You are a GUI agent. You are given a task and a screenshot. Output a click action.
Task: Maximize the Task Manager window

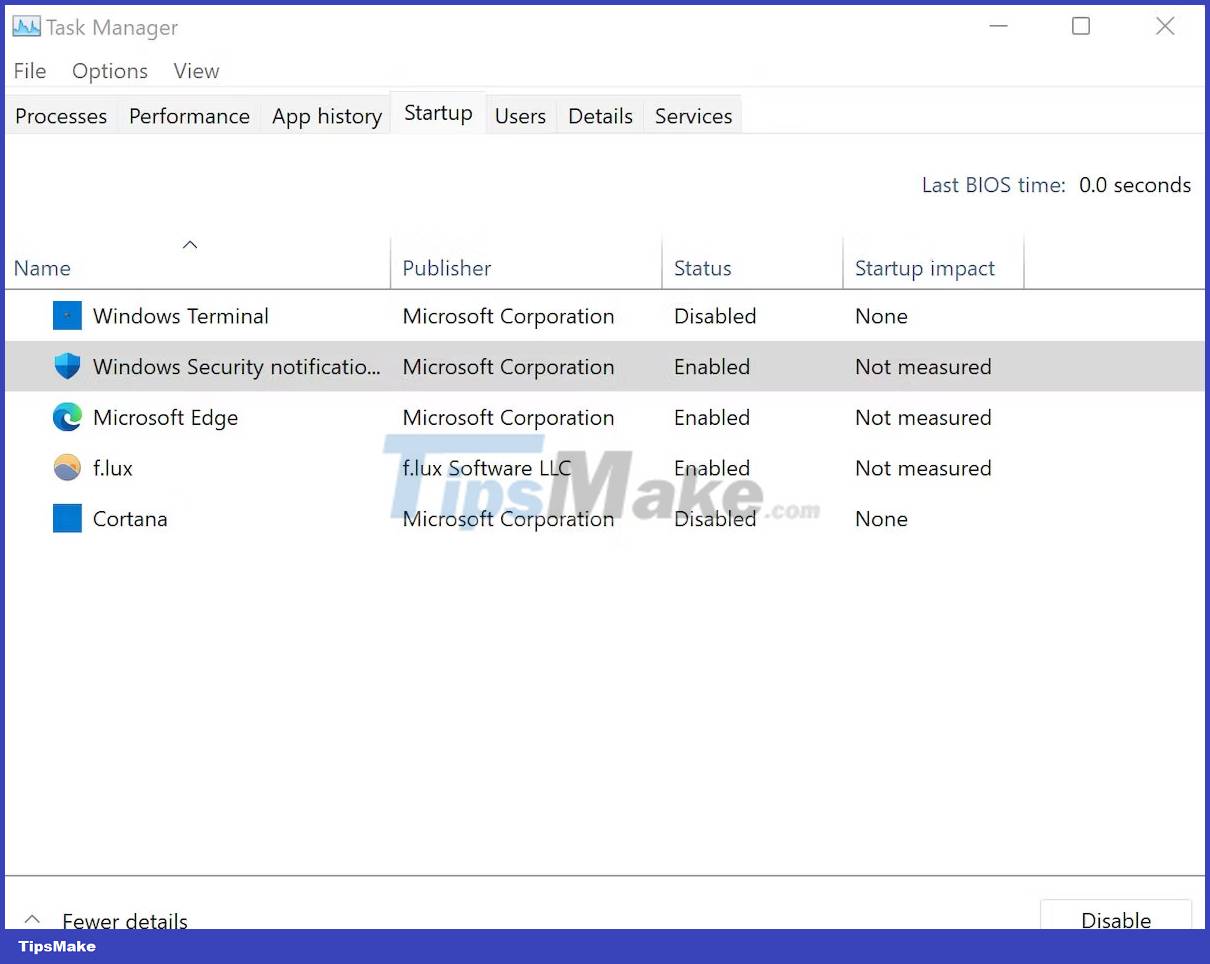click(1081, 26)
